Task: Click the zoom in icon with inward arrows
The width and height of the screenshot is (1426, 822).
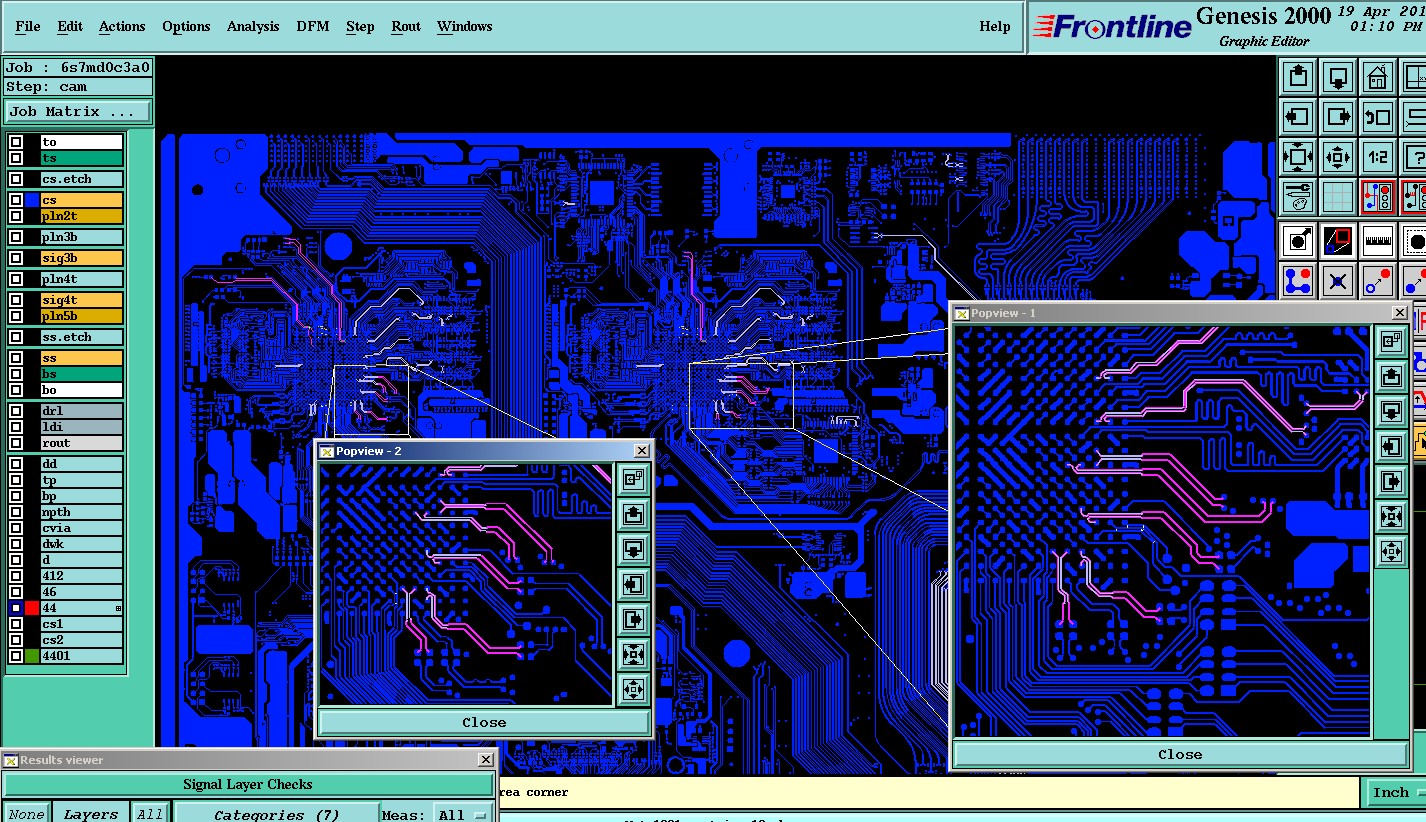Action: coord(1298,157)
